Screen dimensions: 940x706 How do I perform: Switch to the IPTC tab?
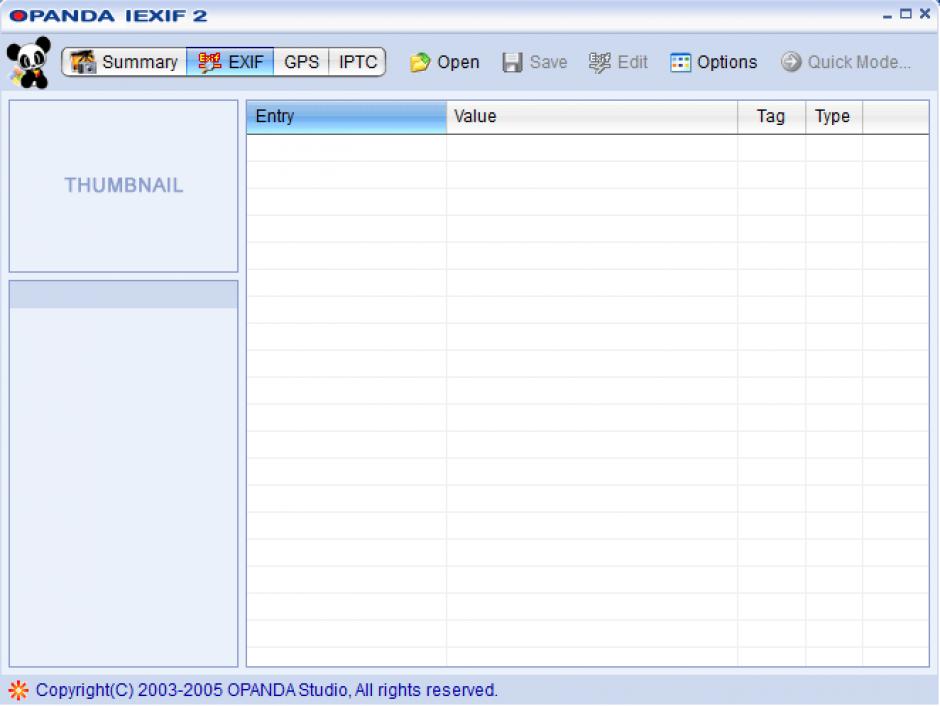pos(357,62)
